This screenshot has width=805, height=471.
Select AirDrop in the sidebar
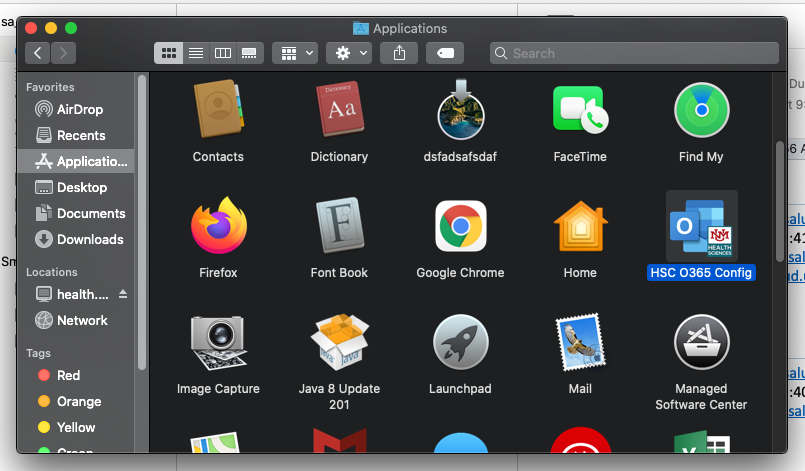tap(80, 109)
